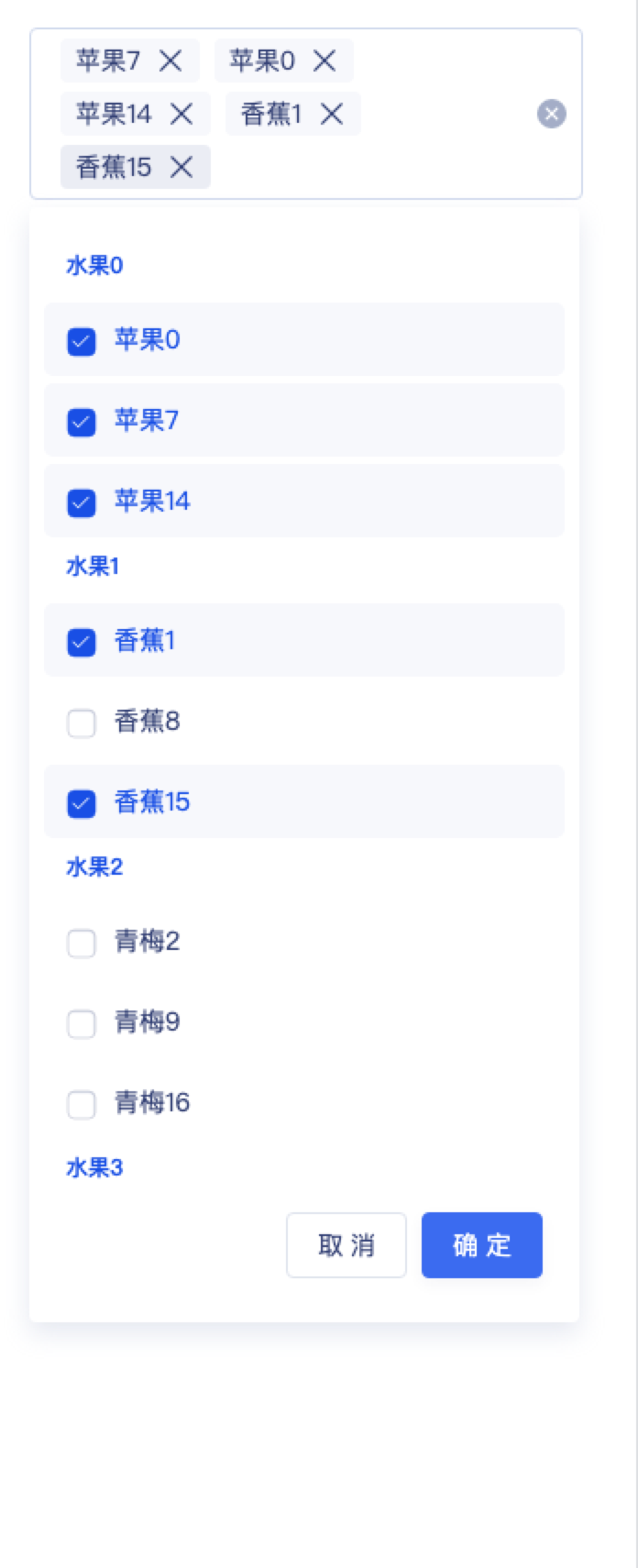Enable the 青梅16 checkbox
638x1568 pixels.
coord(82,1105)
